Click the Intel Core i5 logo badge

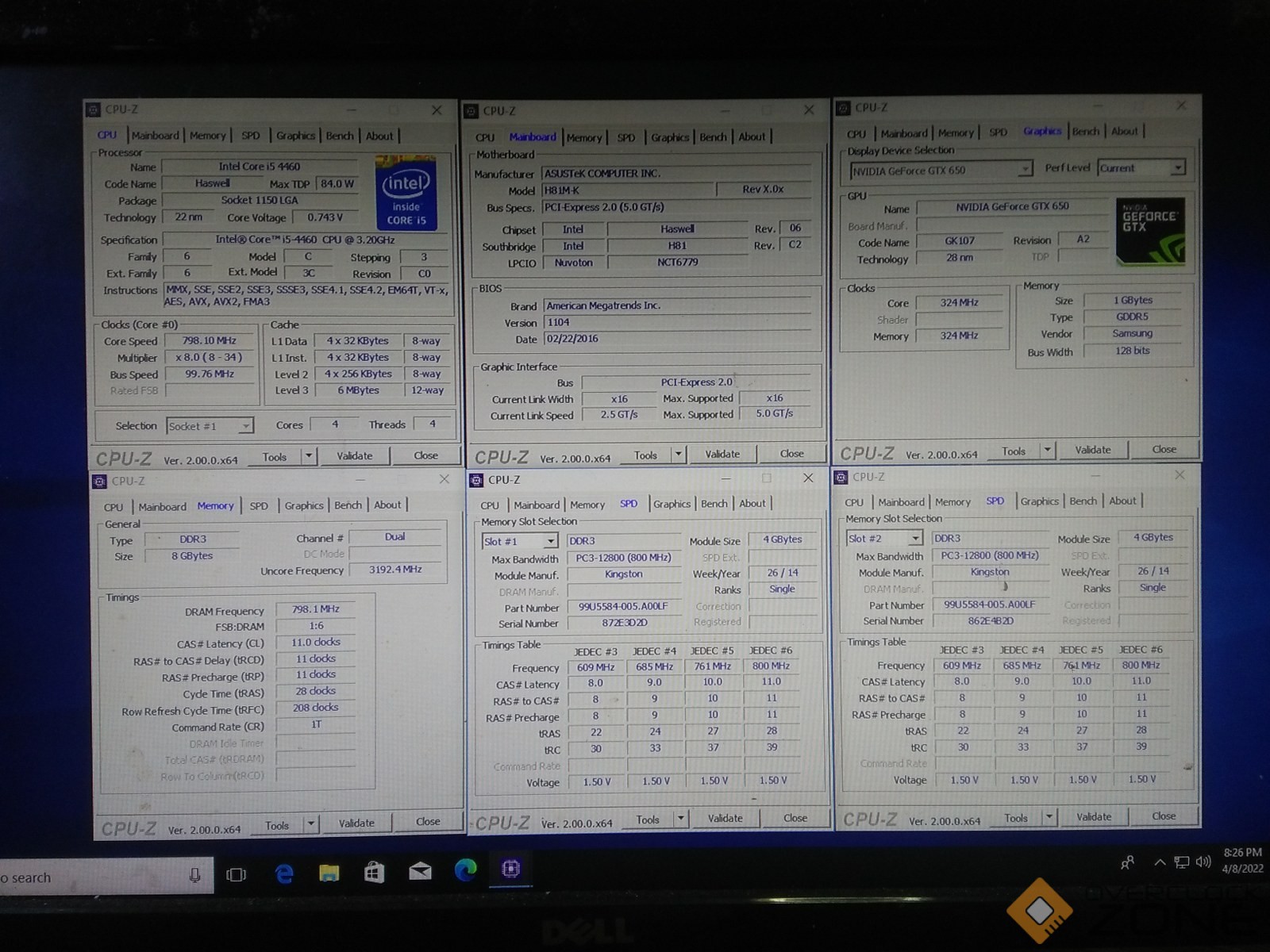tap(406, 193)
